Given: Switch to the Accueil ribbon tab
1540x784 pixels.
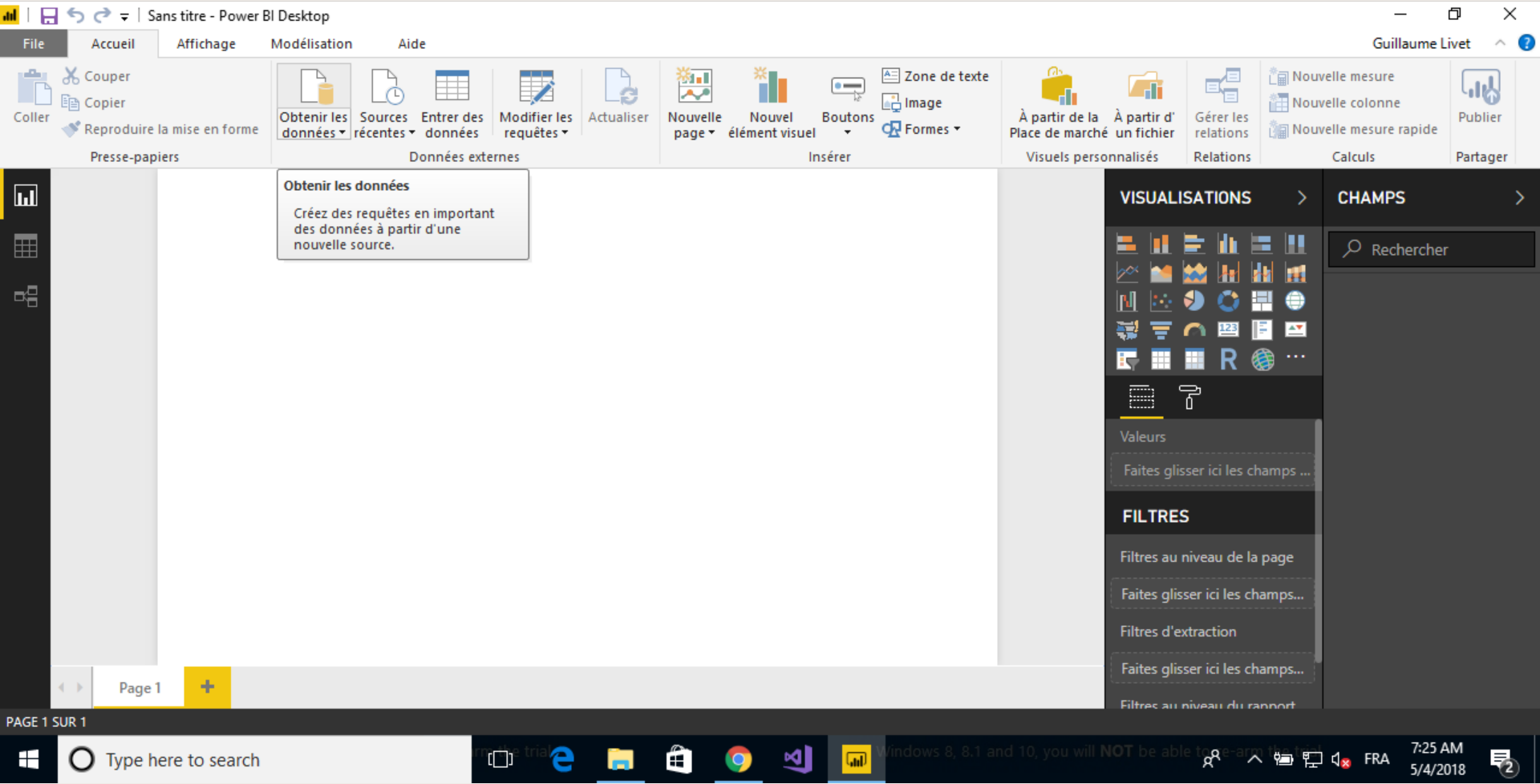Looking at the screenshot, I should point(112,44).
